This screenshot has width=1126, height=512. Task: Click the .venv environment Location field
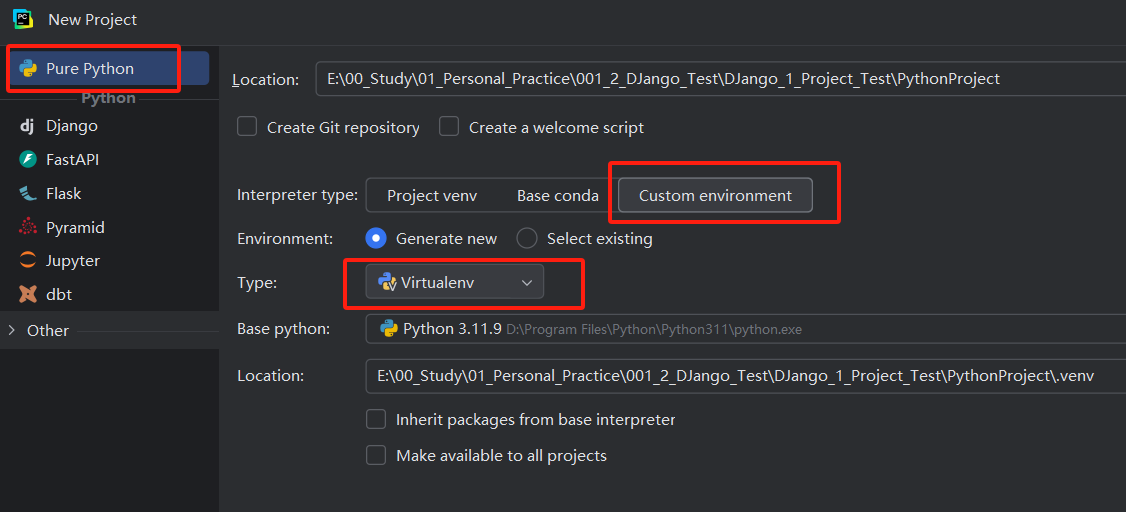745,376
